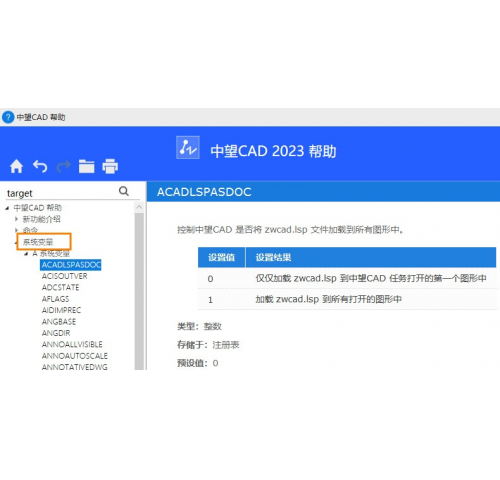Open the ADCSTATE topic
Screen dimensions: 500x480
pyautogui.click(x=60, y=287)
